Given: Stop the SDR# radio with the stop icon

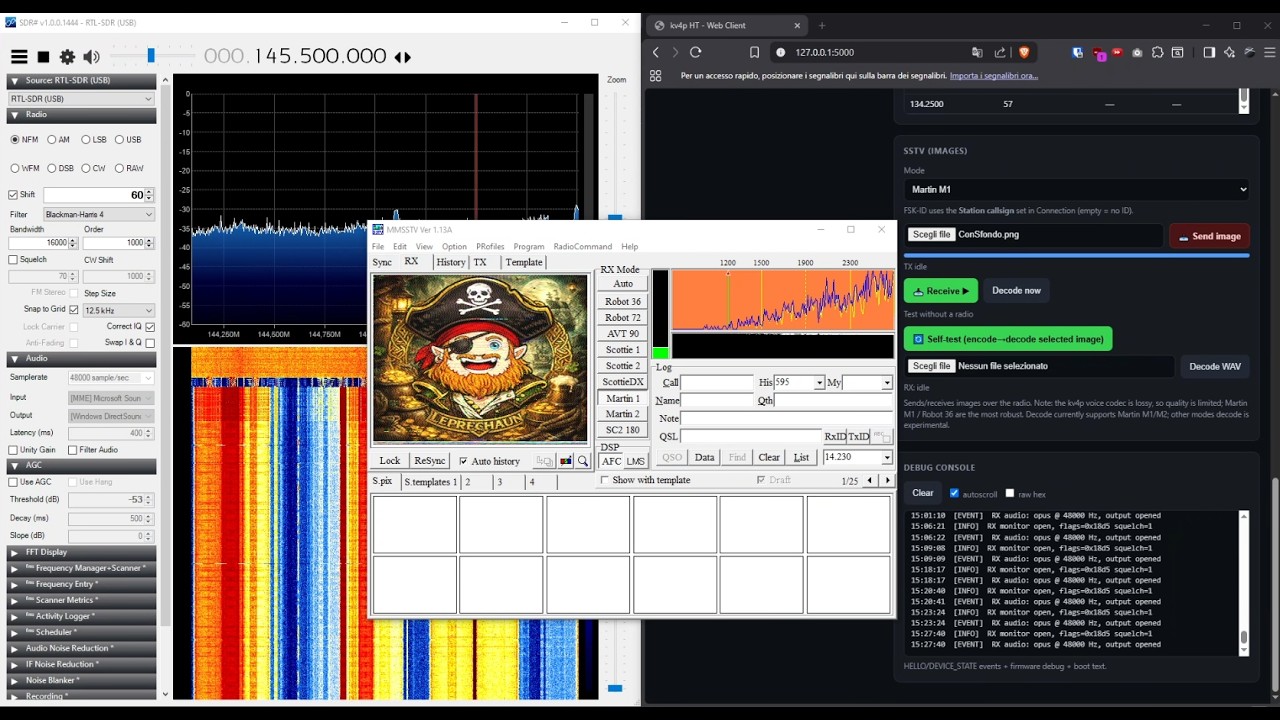Looking at the screenshot, I should coord(44,57).
